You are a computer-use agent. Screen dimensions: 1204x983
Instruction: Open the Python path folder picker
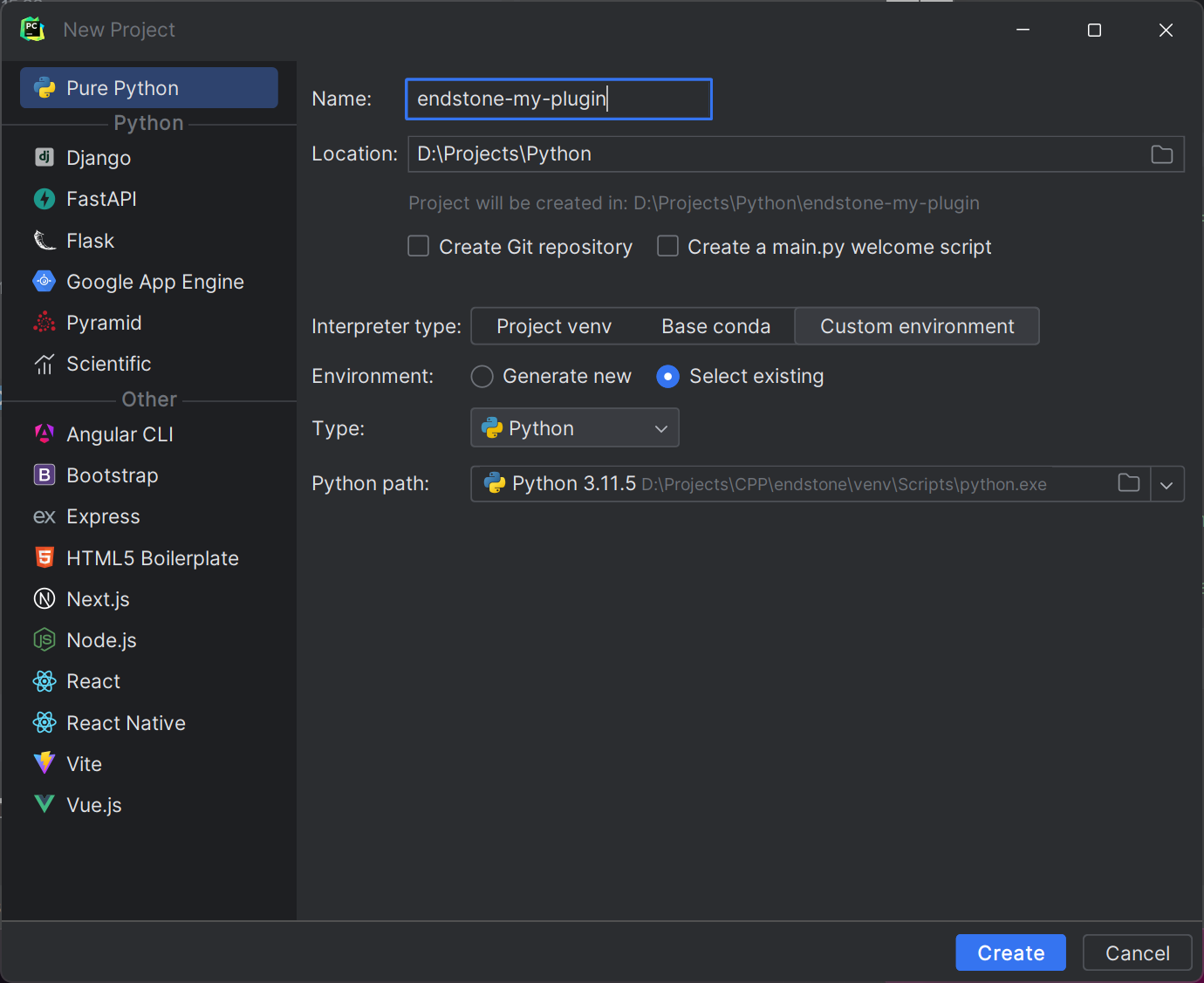(x=1128, y=484)
